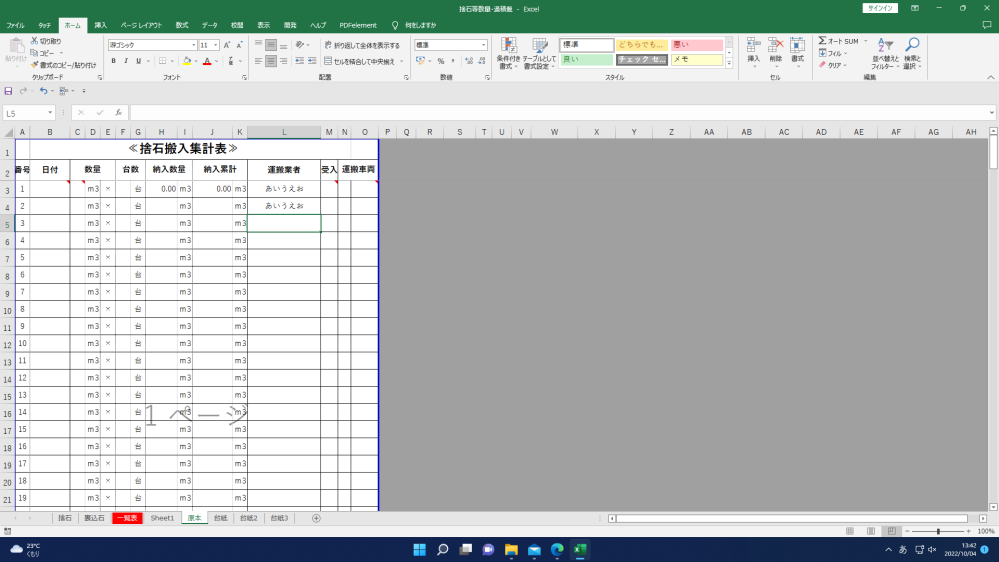Viewport: 999px width, 562px height.
Task: Toggle bold formatting
Action: click(113, 61)
